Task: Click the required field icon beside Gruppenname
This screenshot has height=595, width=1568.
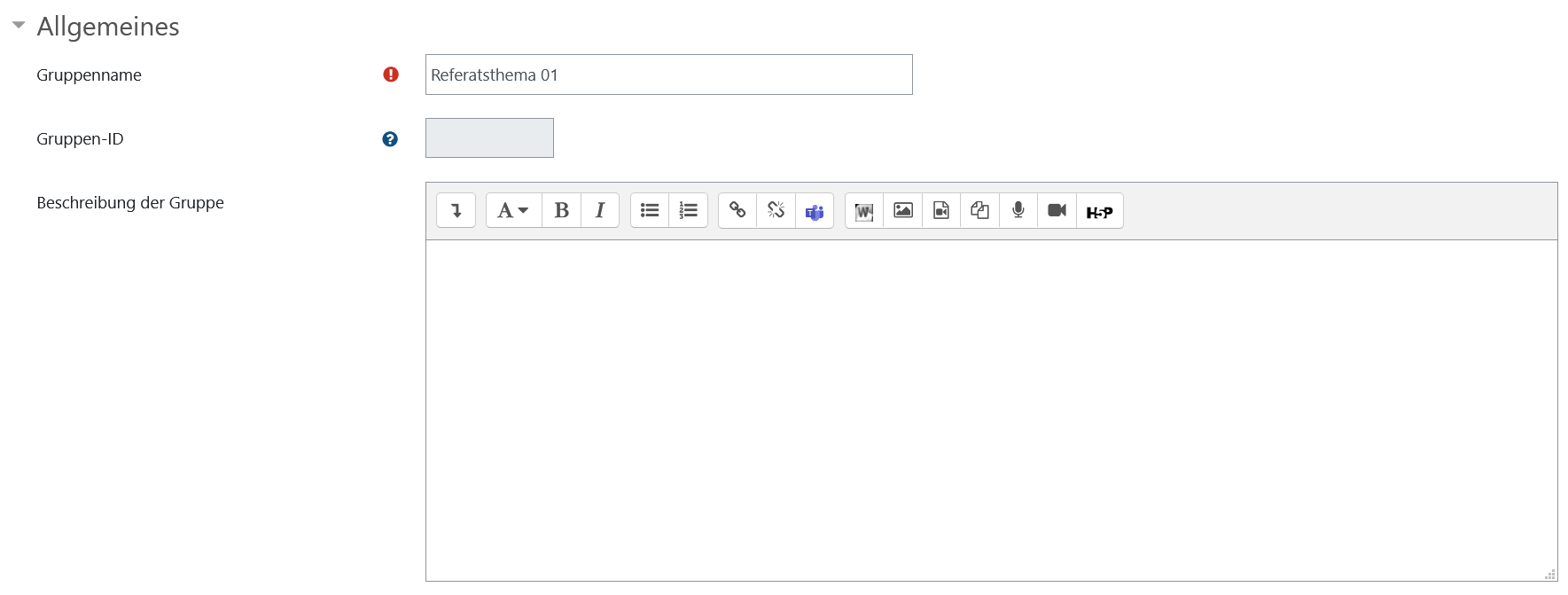Action: (x=391, y=74)
